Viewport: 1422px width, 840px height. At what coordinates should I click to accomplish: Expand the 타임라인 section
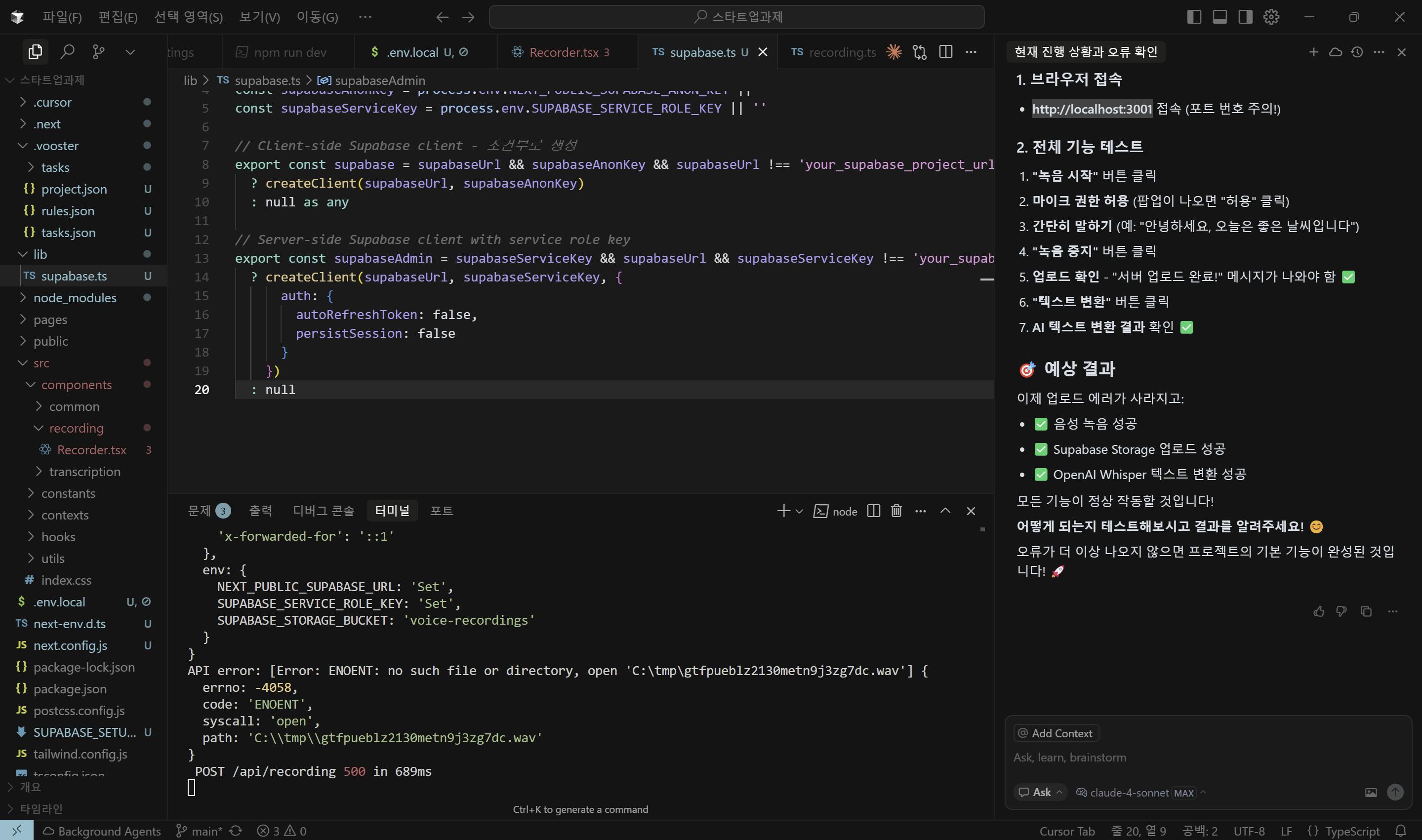[83, 809]
